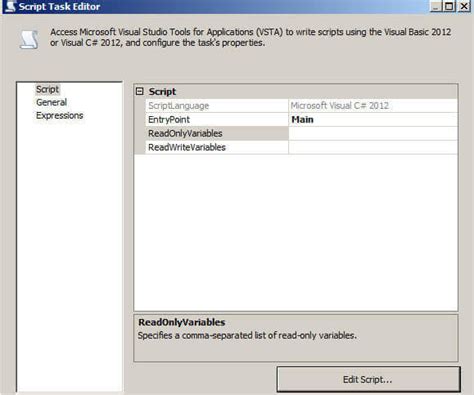Select the Script page in left list
Image resolution: width=474 pixels, height=395 pixels.
pos(47,89)
